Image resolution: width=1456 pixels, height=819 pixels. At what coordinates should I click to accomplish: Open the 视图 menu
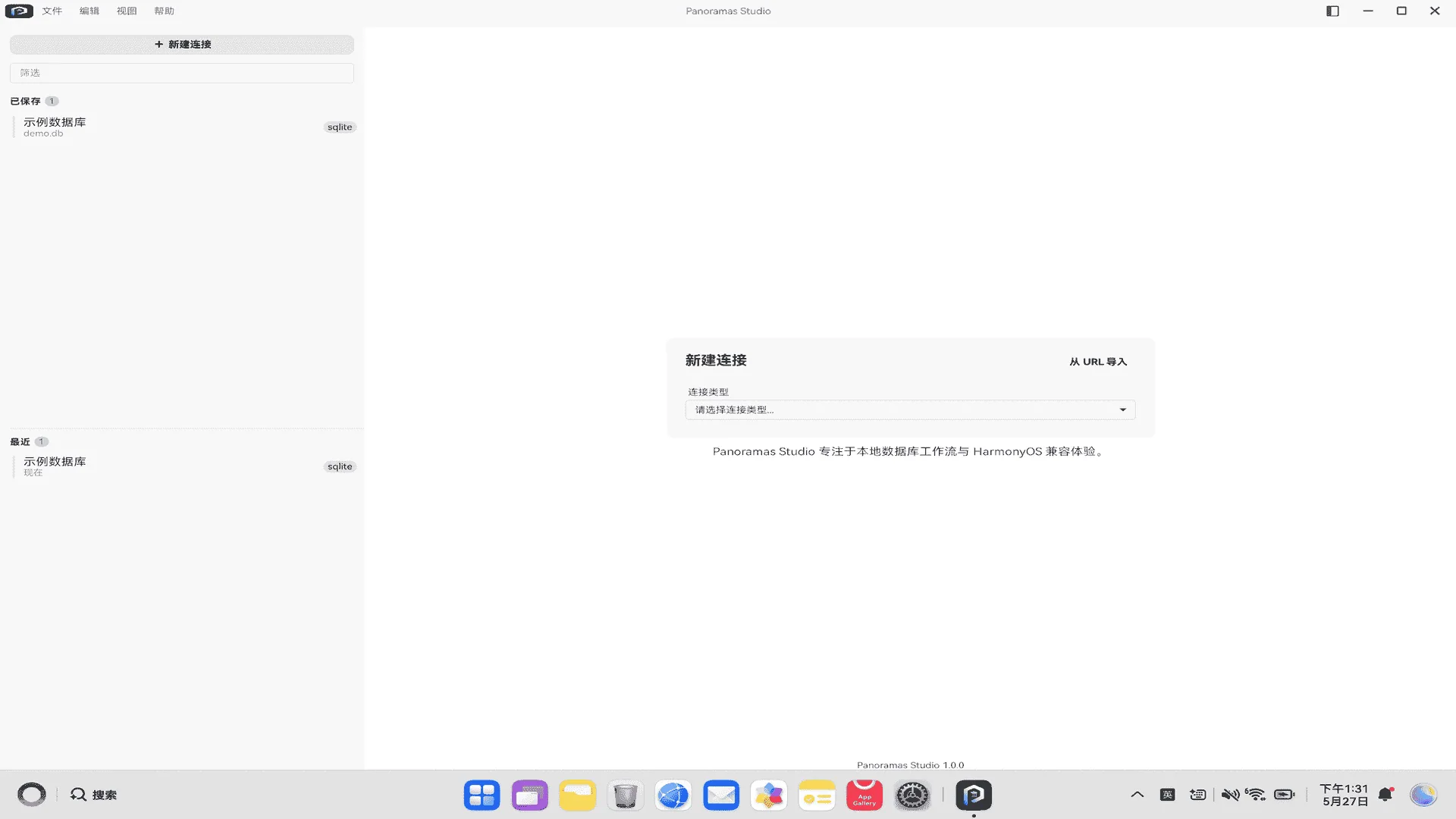pos(127,11)
